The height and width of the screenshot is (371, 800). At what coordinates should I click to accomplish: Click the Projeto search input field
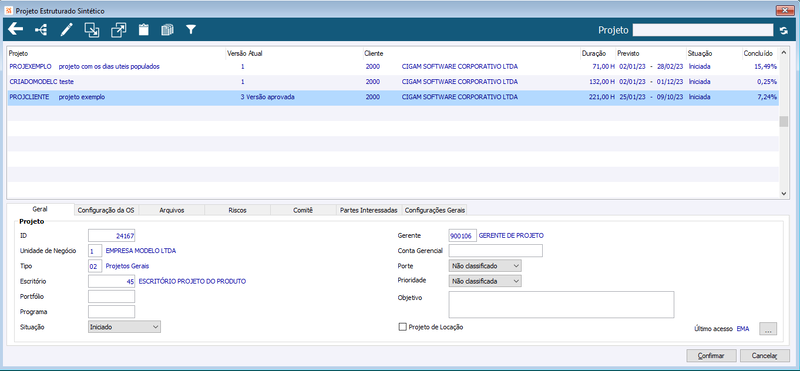coord(703,31)
